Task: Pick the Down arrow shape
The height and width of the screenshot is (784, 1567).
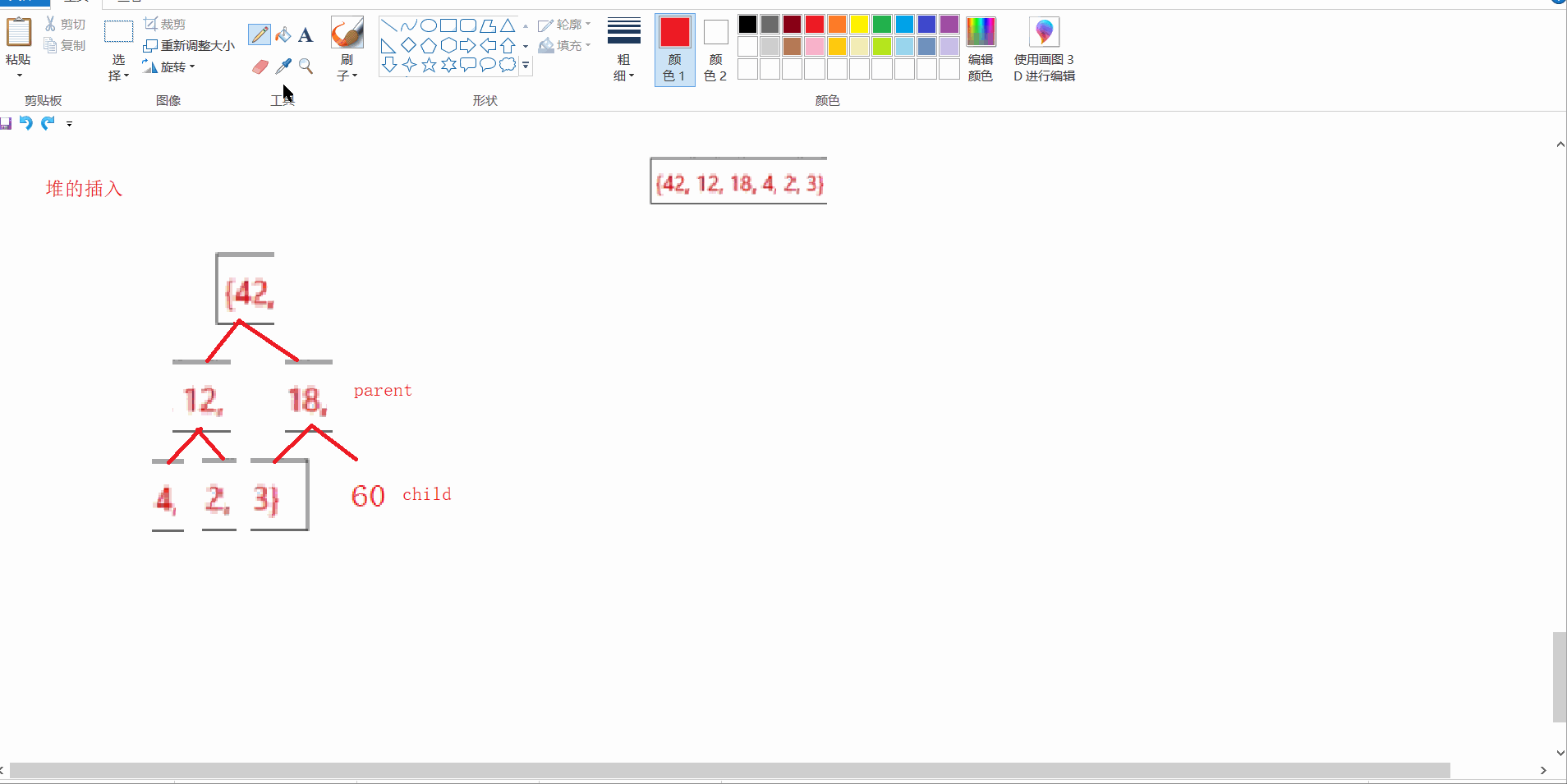Action: click(389, 65)
